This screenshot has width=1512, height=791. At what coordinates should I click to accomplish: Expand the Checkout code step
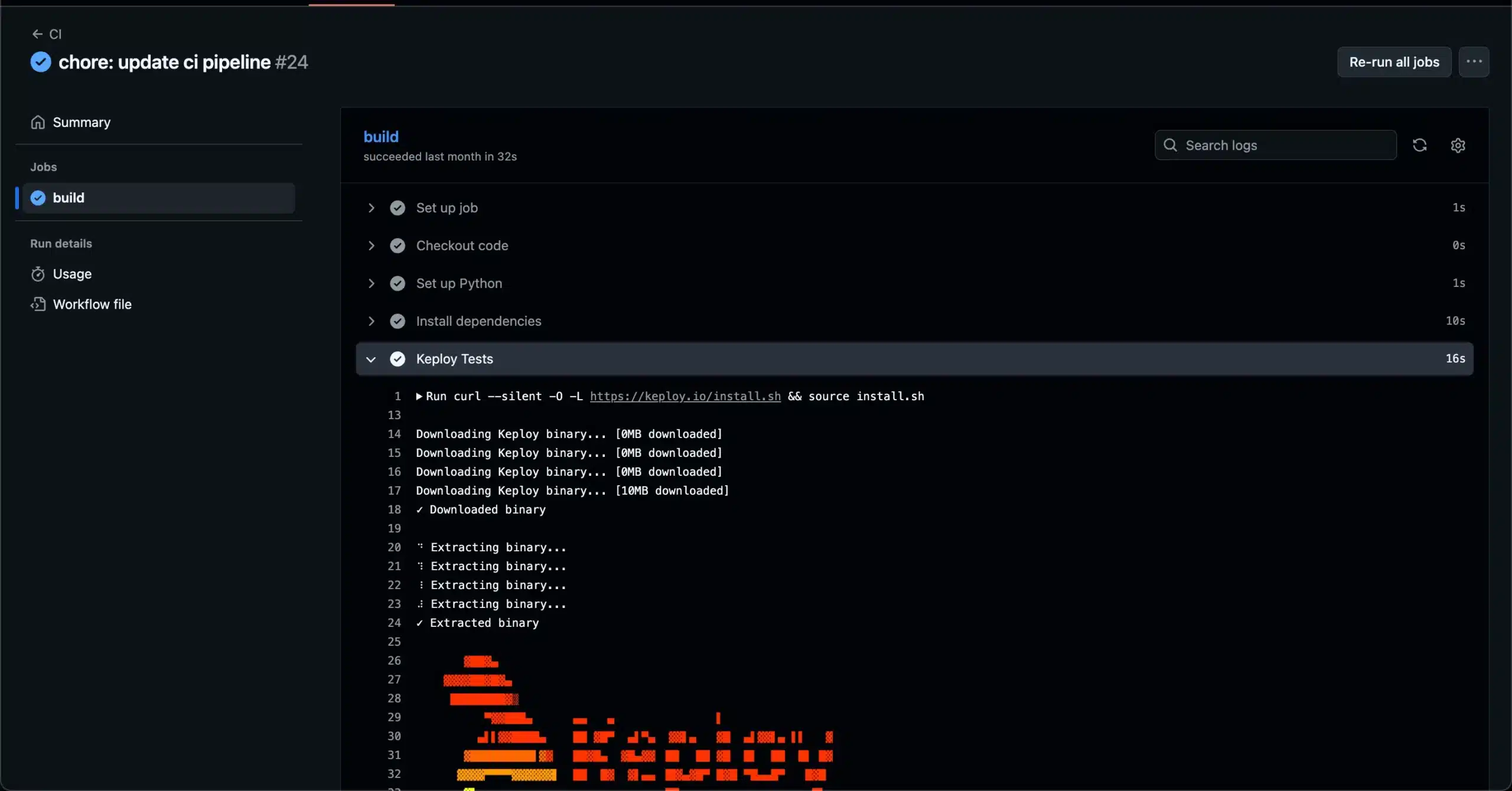(x=371, y=246)
